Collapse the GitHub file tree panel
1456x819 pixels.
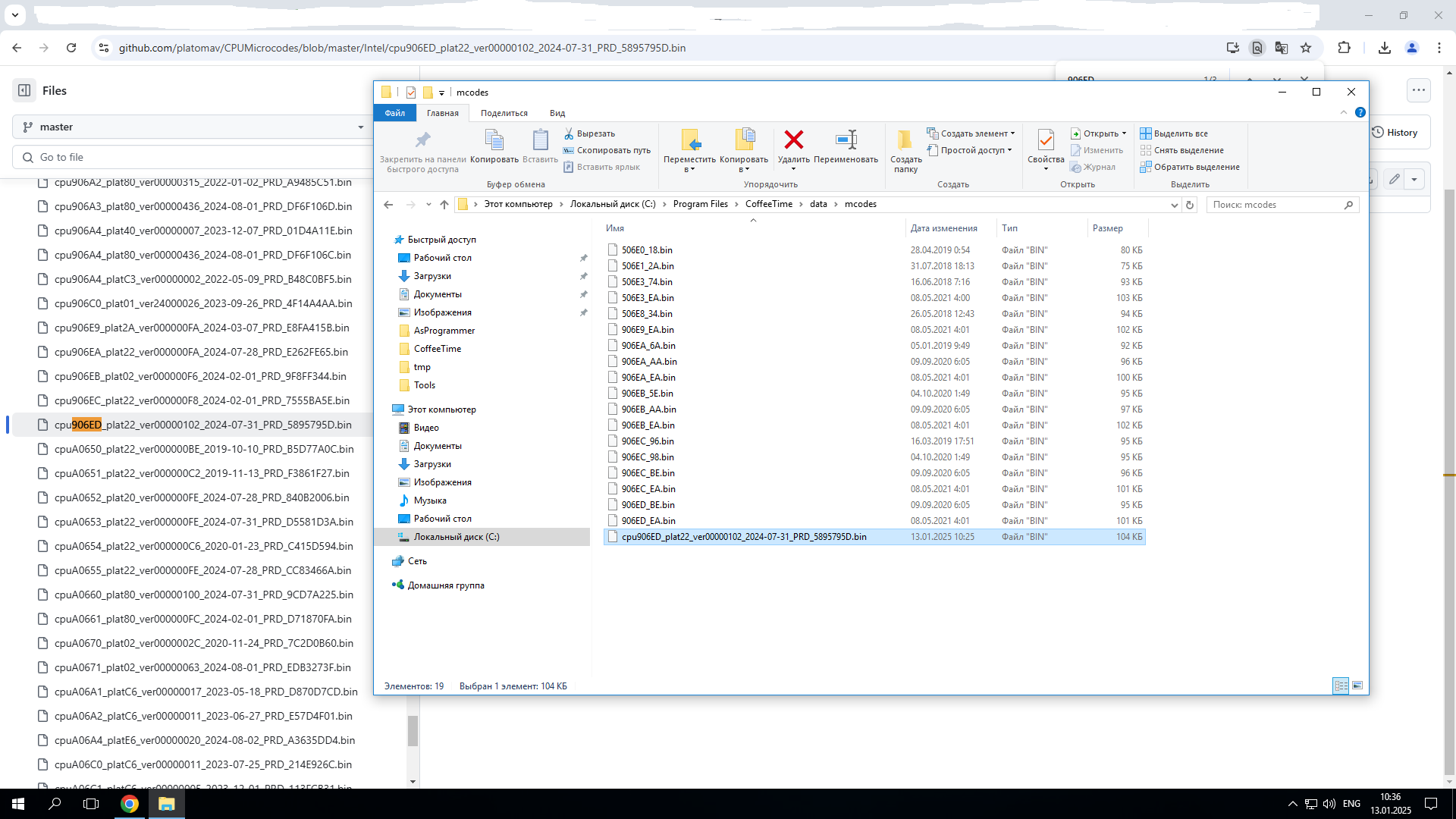tap(24, 90)
